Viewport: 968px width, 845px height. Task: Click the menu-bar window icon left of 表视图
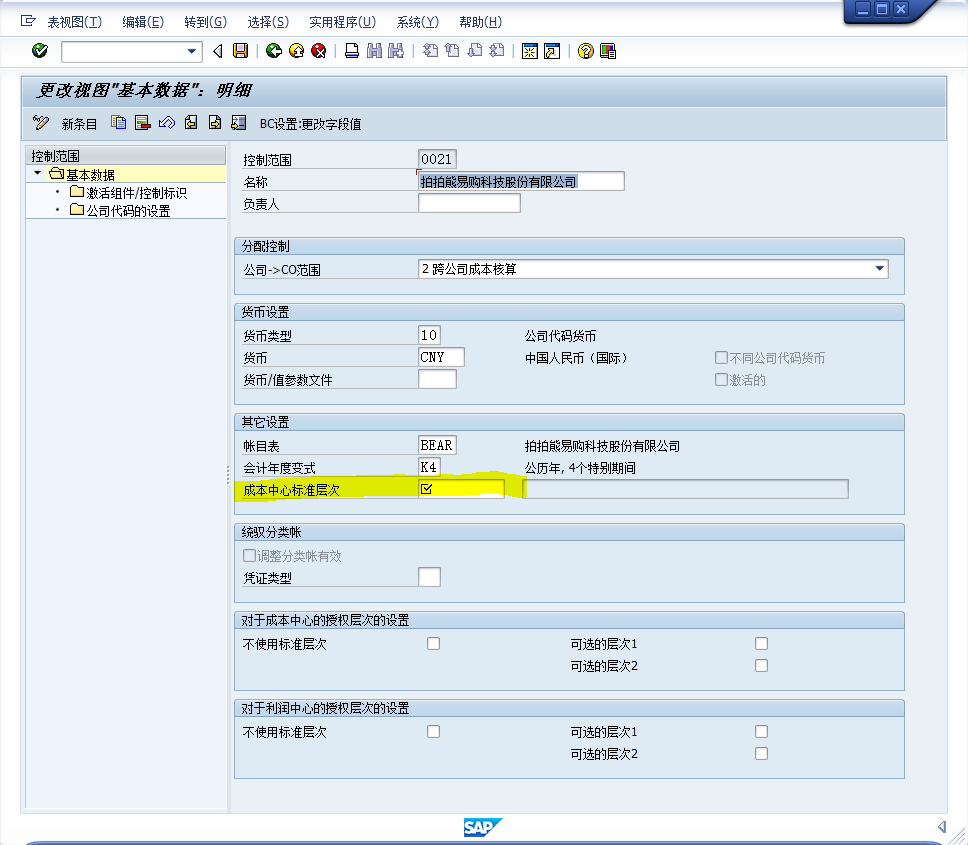tap(28, 22)
